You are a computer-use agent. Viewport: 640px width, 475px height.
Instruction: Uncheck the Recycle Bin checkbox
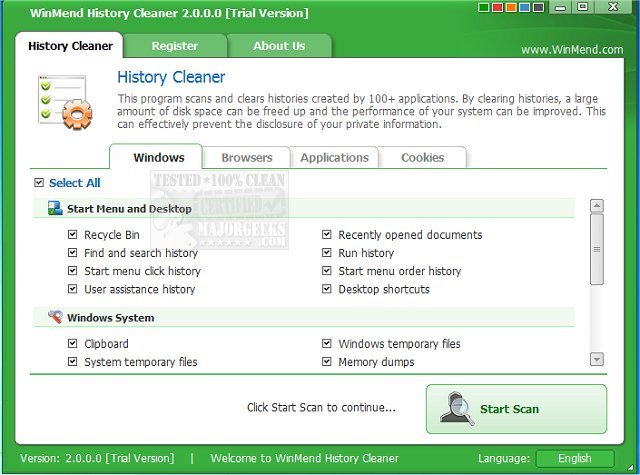pyautogui.click(x=72, y=234)
